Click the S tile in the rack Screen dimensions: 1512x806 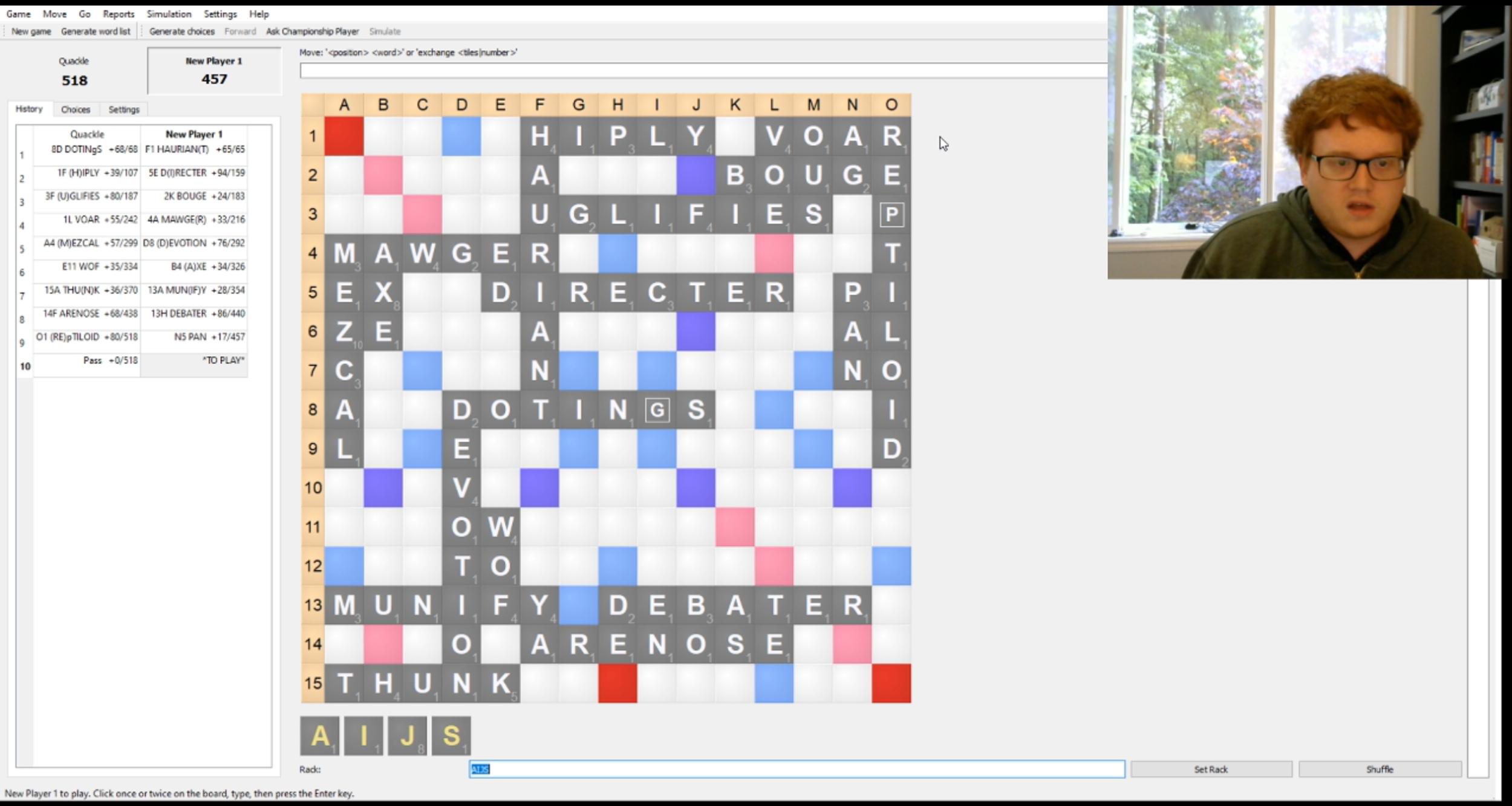[451, 735]
